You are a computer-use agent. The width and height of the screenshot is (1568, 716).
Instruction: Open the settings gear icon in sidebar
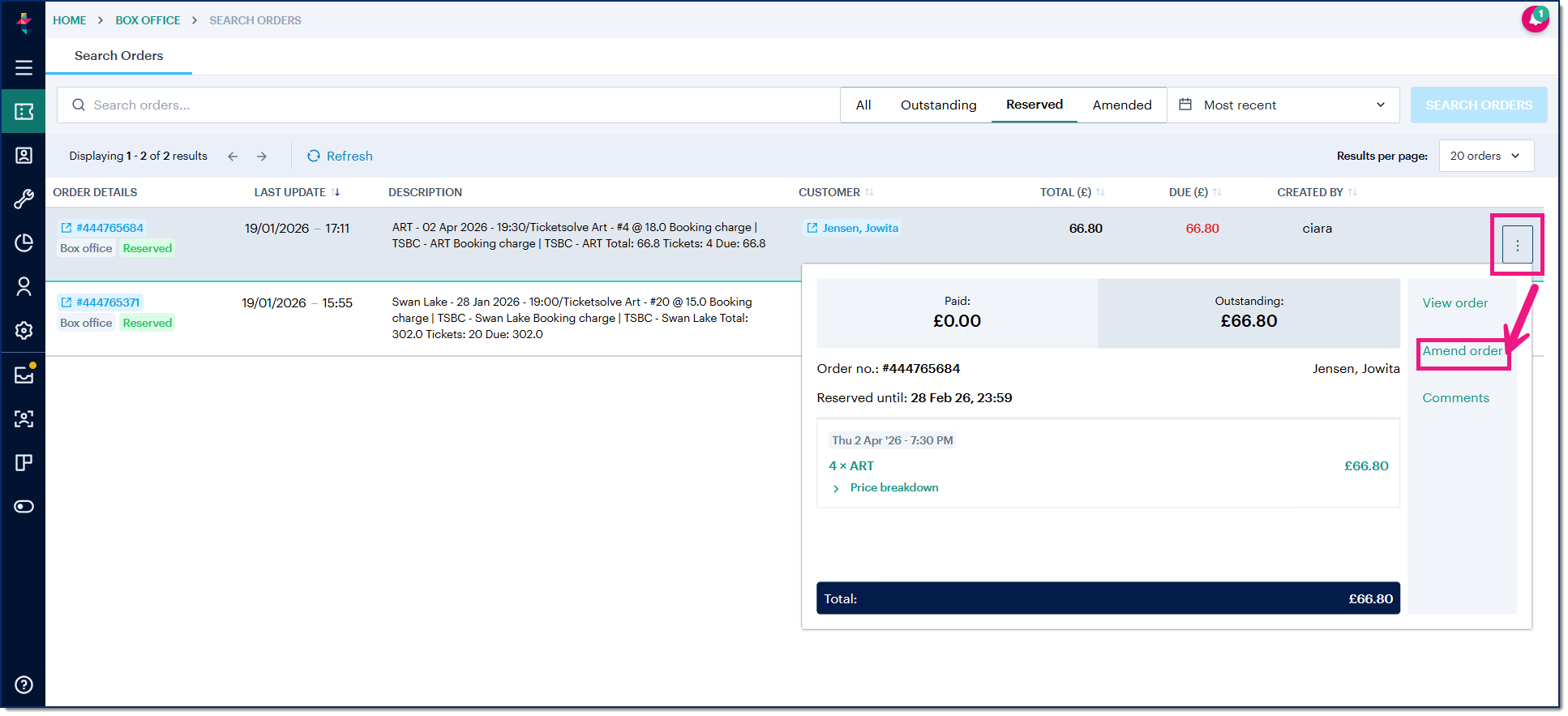pos(24,330)
